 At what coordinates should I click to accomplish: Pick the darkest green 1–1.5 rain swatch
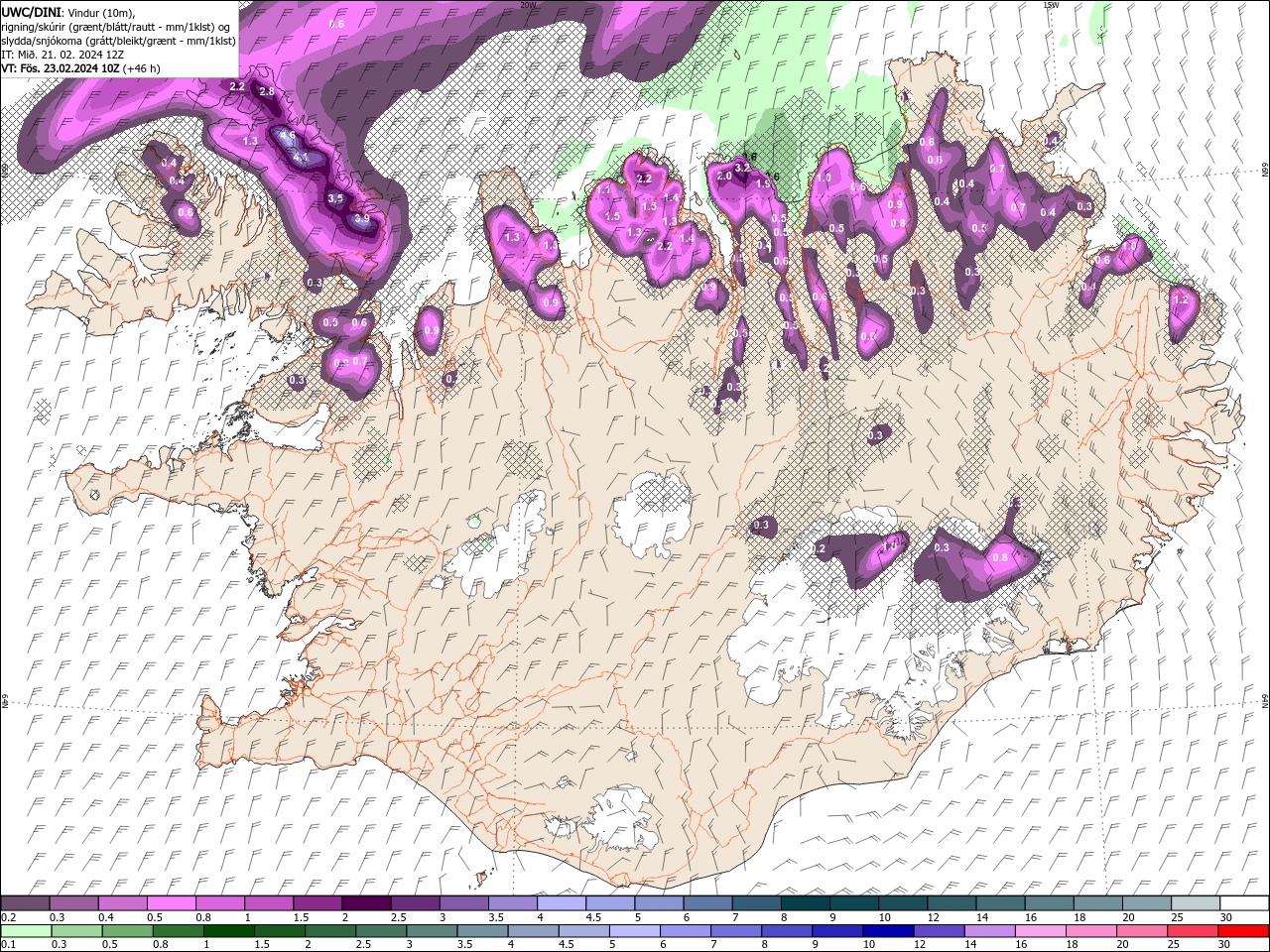pyautogui.click(x=229, y=931)
